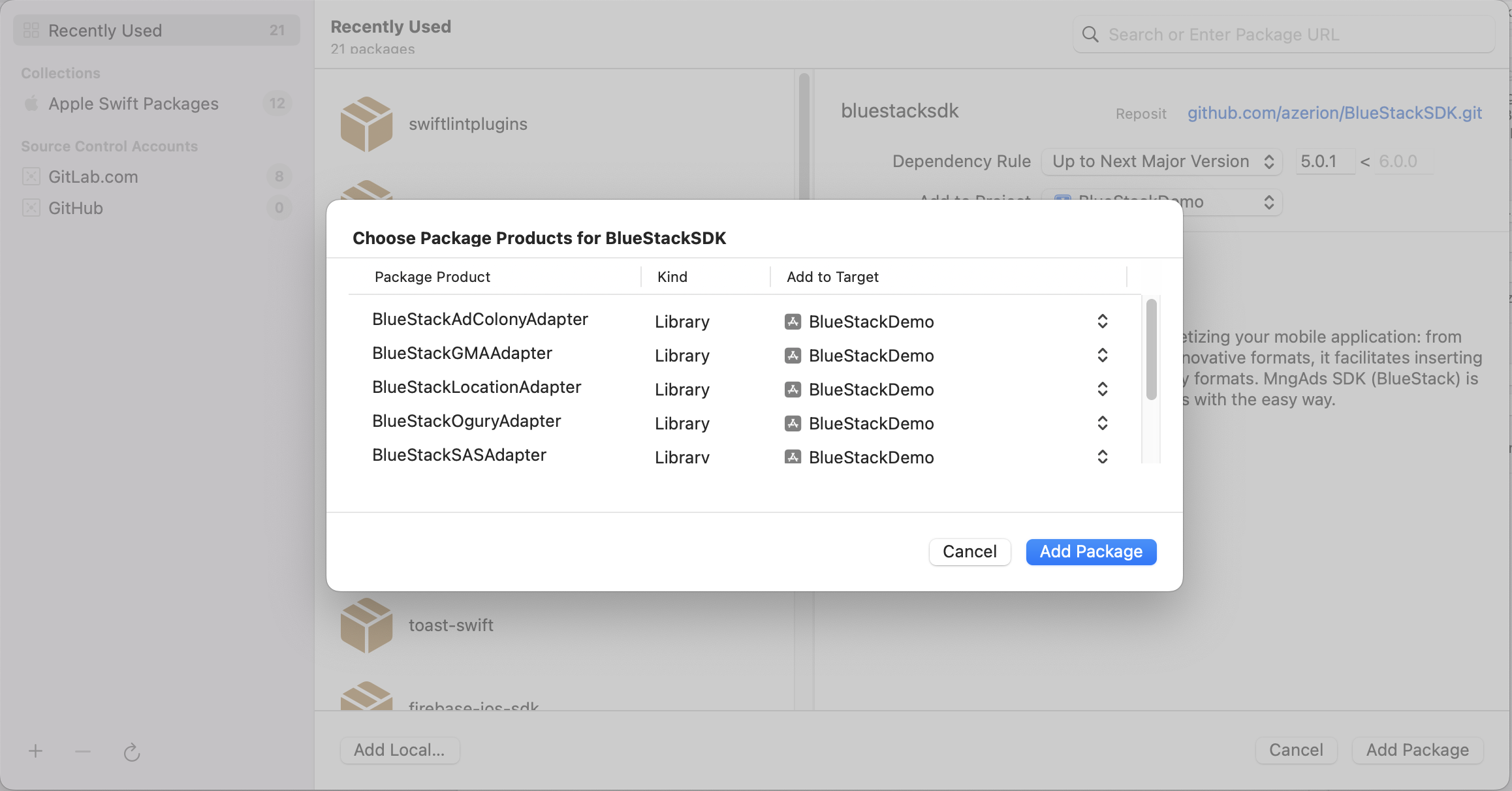Select the BlueStackLocationAdapter product row
The height and width of the screenshot is (791, 1512).
click(744, 388)
